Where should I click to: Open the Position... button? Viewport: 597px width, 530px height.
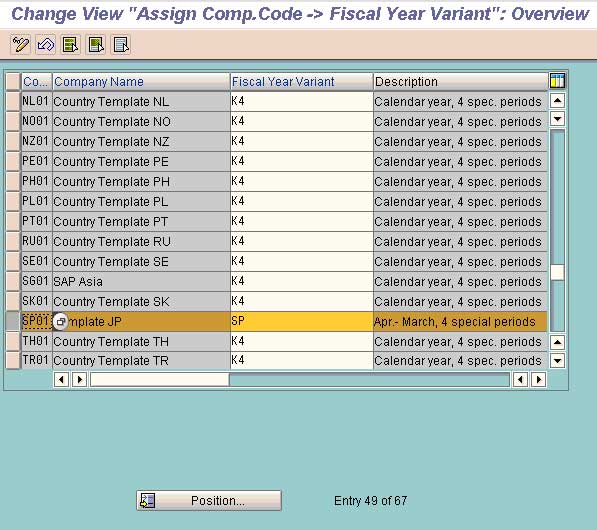pos(209,500)
